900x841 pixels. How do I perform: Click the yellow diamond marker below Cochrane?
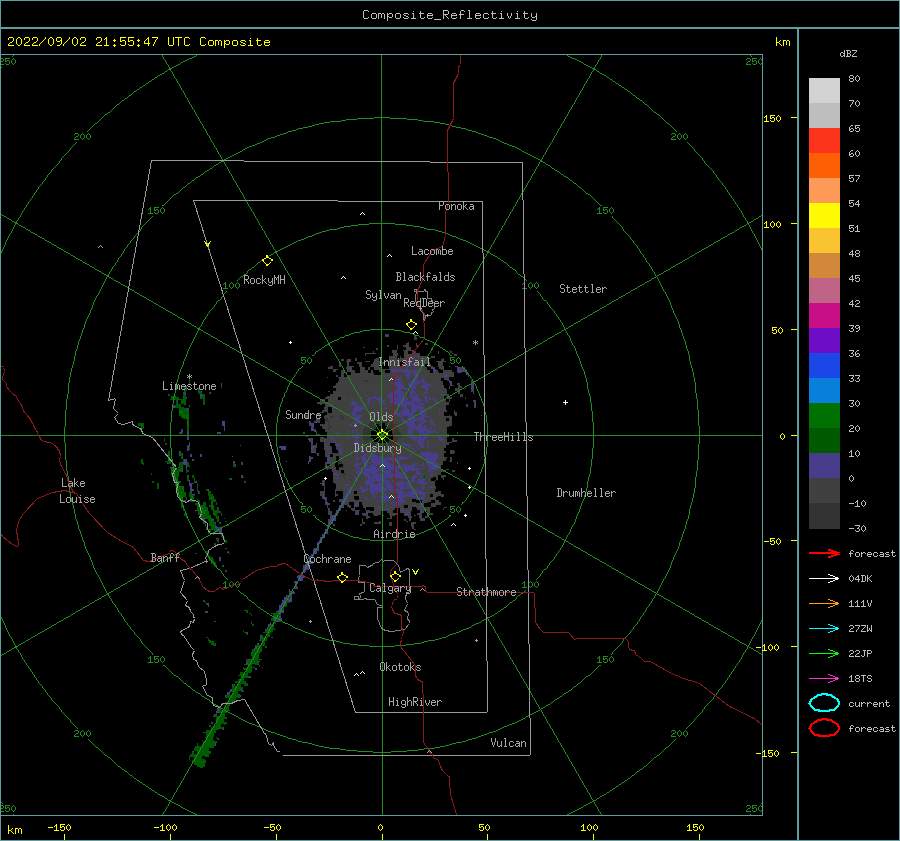pyautogui.click(x=343, y=577)
